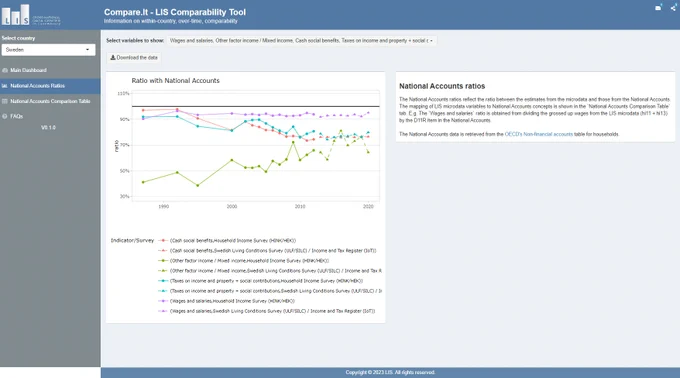Viewport: 680px width, 378px height.
Task: Toggle Cash social benefits ULF/SILC legend entry
Action: (x=268, y=251)
